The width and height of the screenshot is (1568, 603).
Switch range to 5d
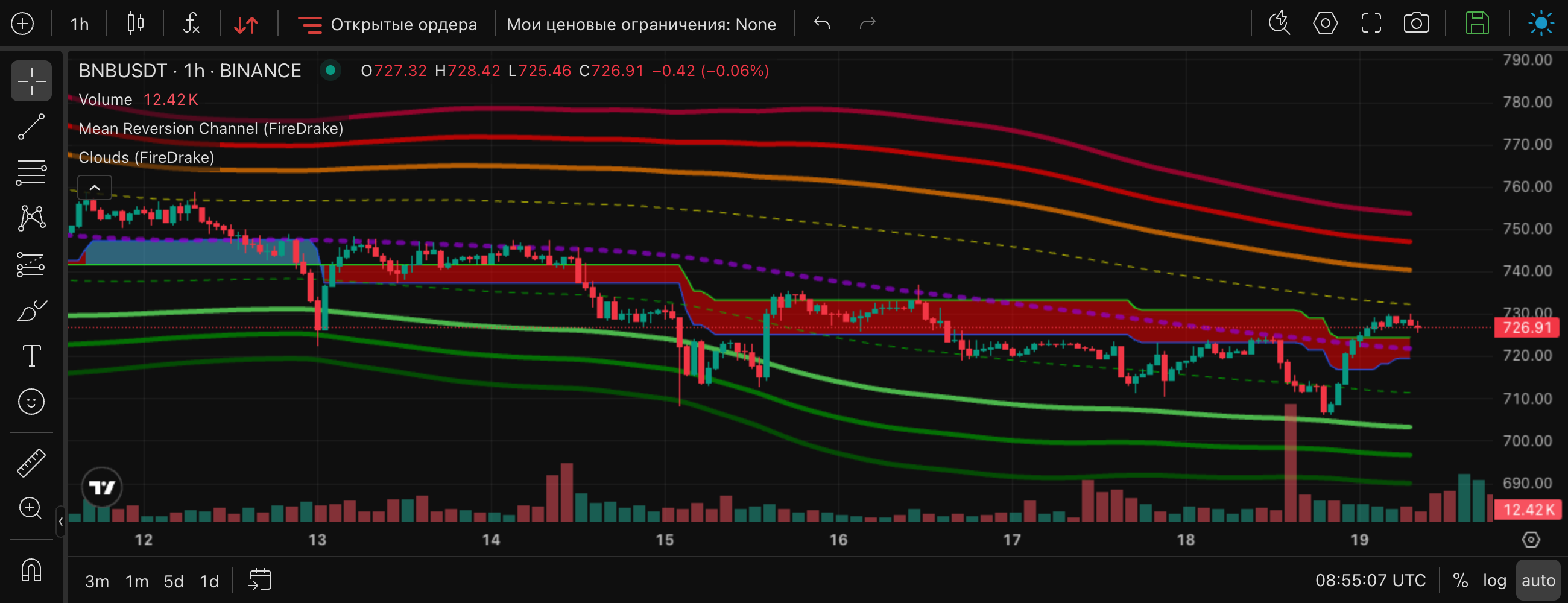tap(174, 581)
